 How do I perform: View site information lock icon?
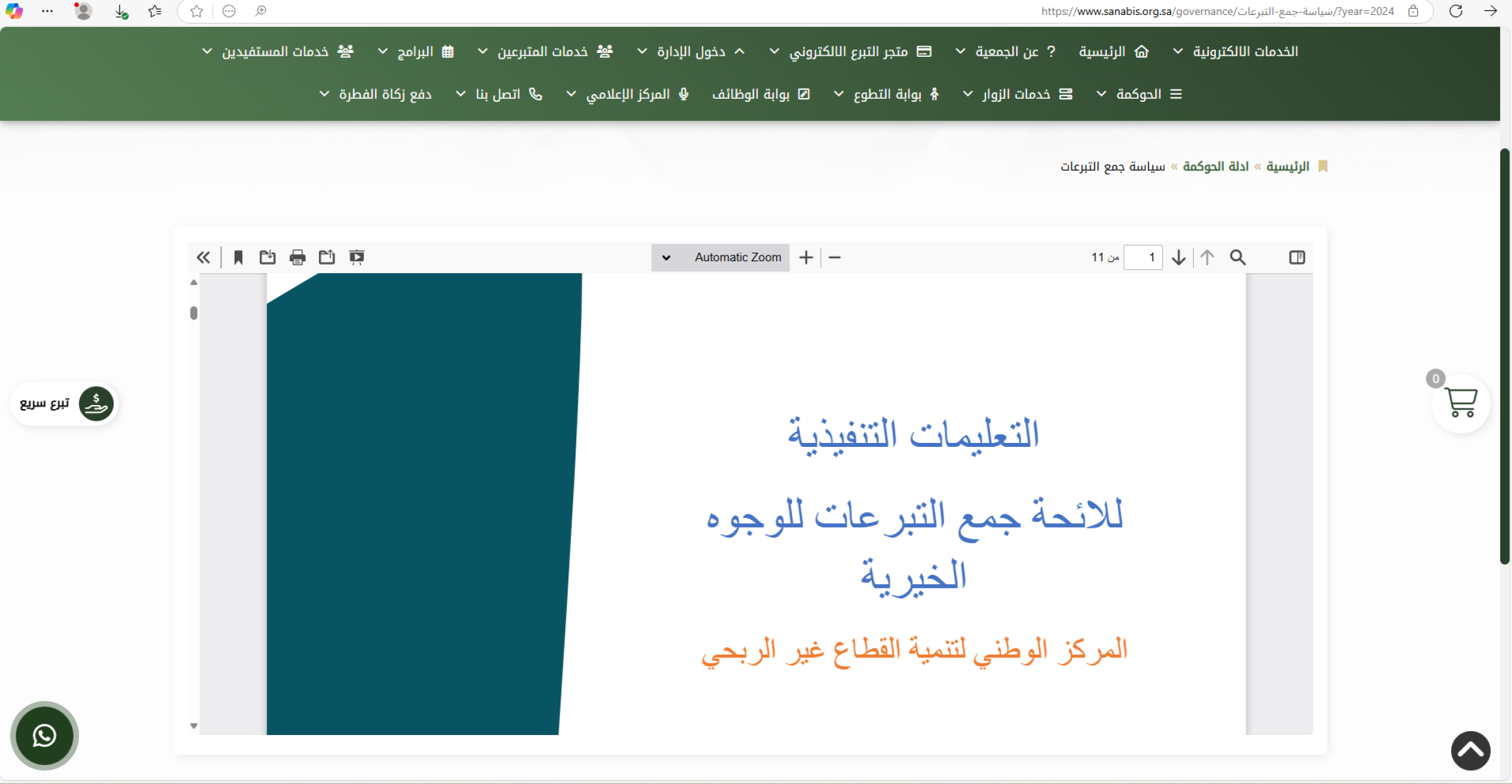coord(1413,11)
